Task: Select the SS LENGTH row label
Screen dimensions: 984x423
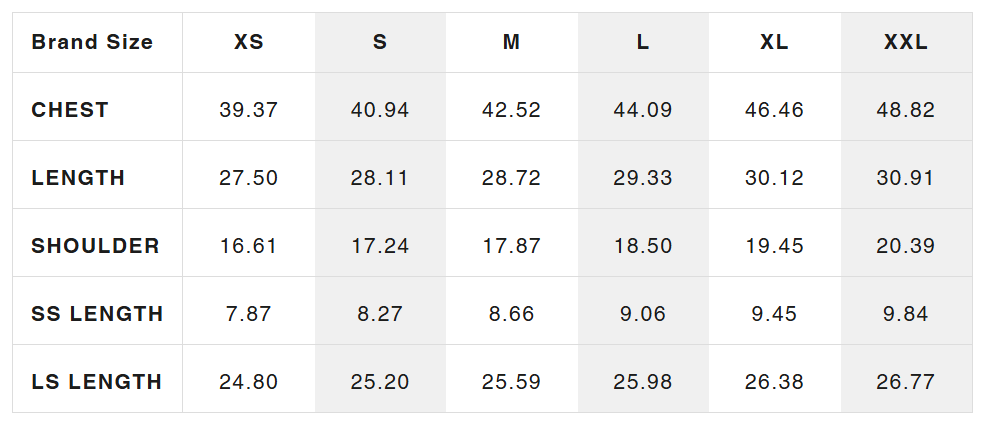Action: coord(97,313)
